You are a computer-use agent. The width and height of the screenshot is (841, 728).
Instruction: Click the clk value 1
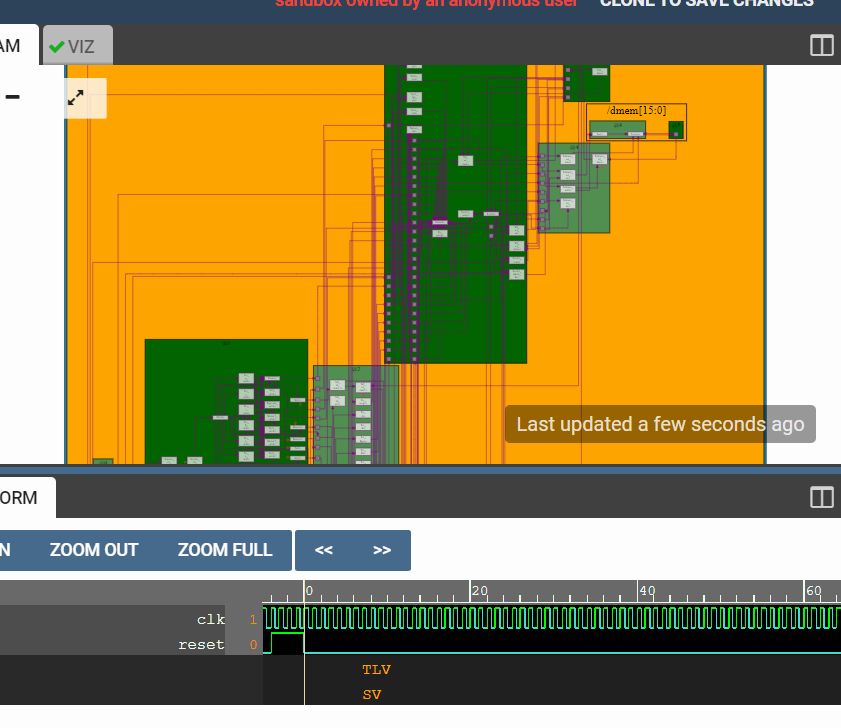click(x=253, y=620)
